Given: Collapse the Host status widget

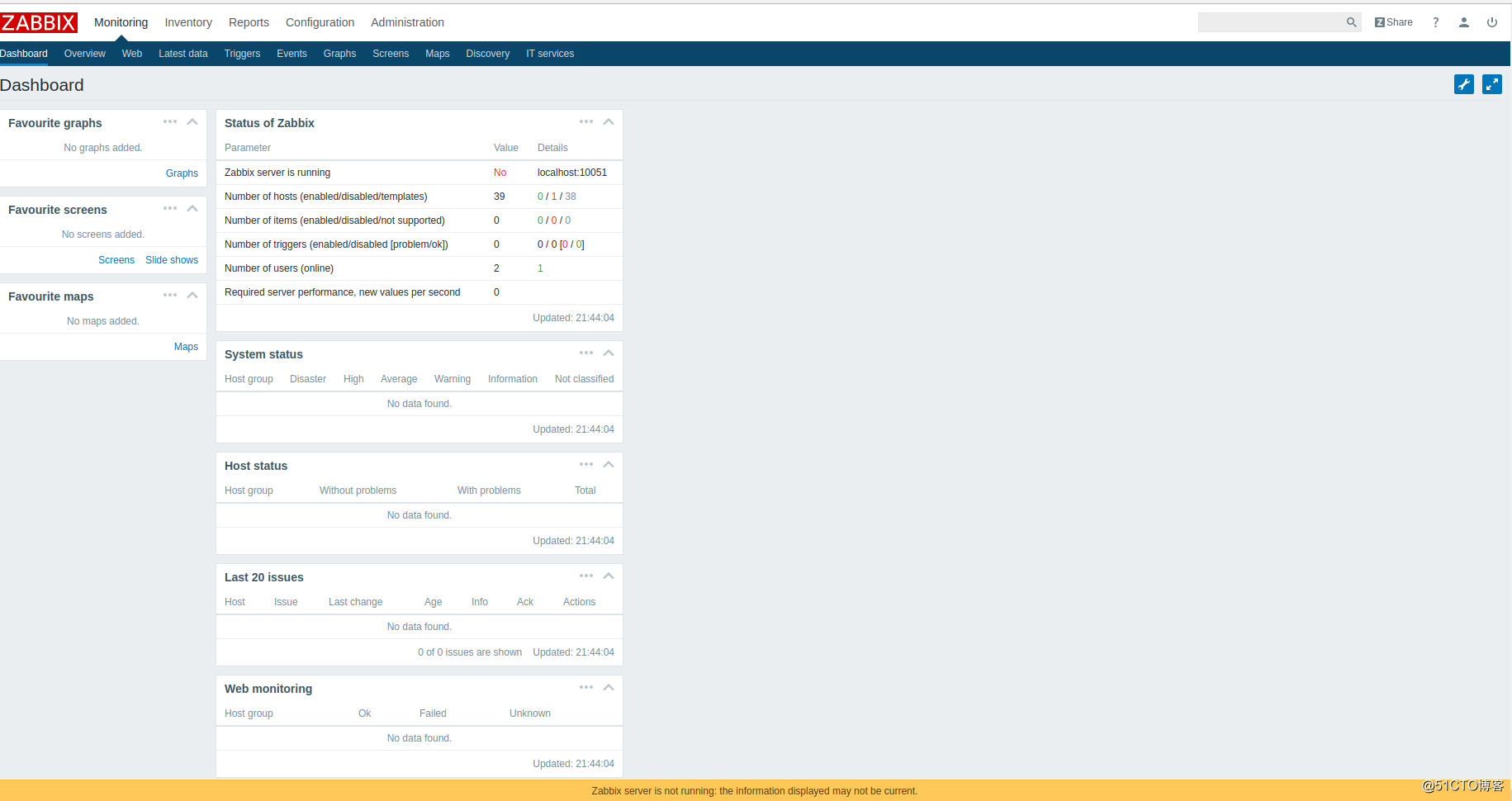Looking at the screenshot, I should click(x=609, y=464).
